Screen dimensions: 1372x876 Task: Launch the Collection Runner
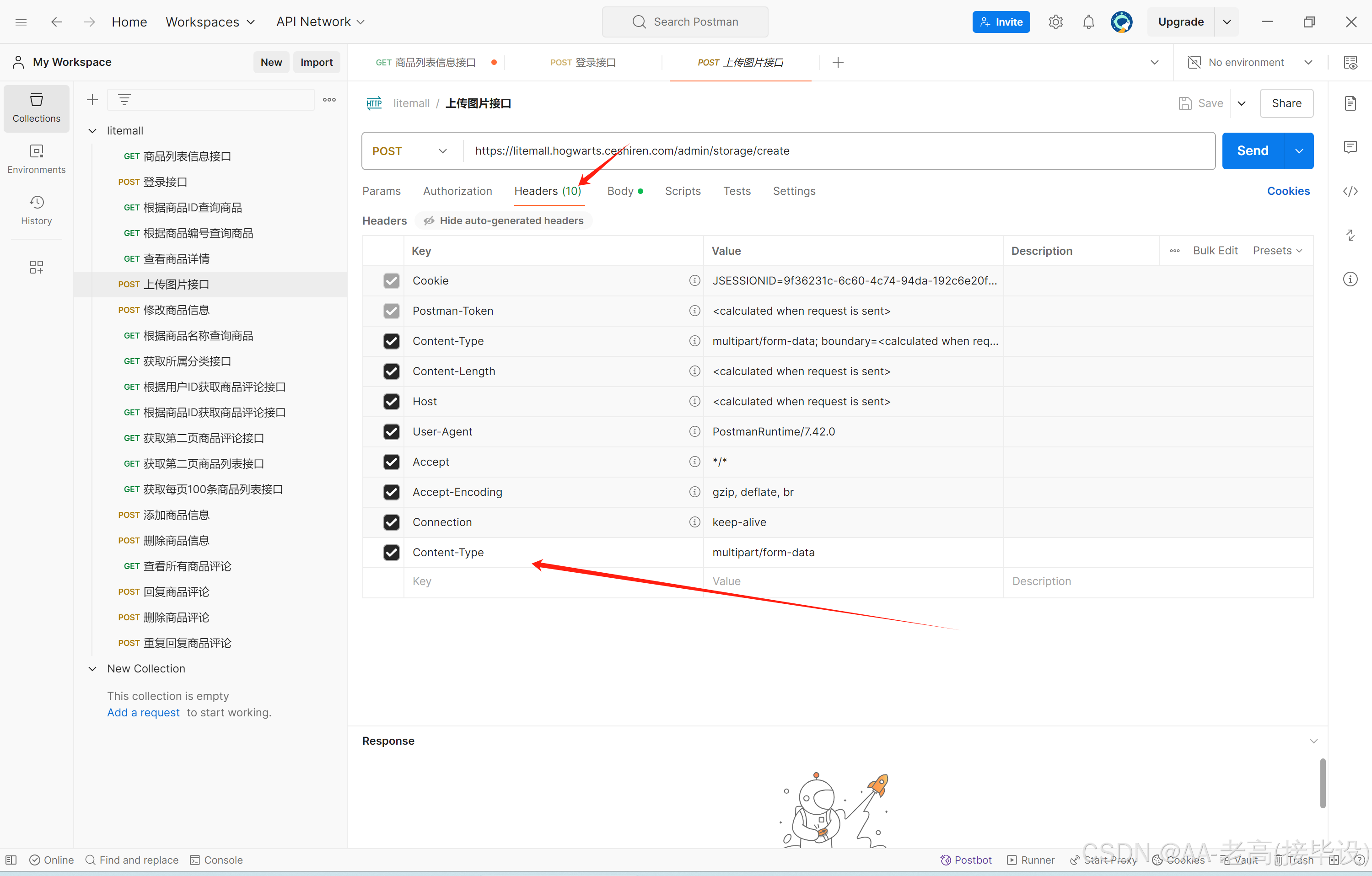(x=1031, y=860)
